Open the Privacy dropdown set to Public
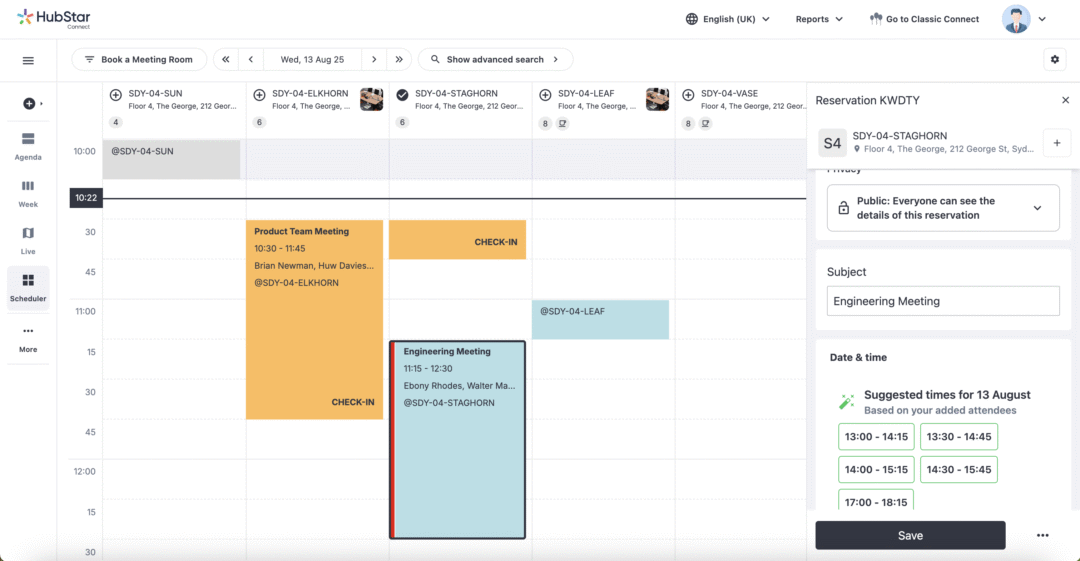Viewport: 1080px width, 561px height. (x=943, y=208)
